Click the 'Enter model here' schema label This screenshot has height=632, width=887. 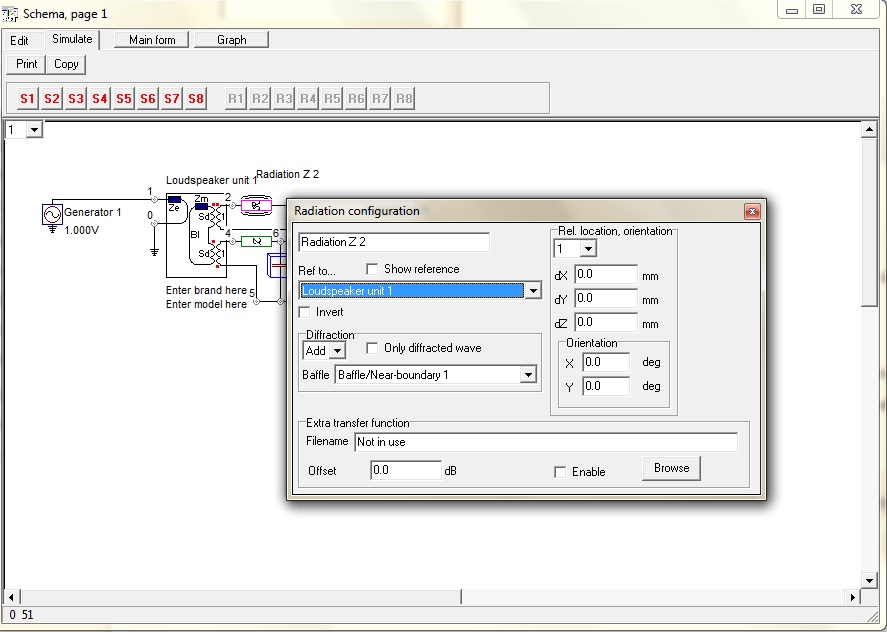coord(206,304)
